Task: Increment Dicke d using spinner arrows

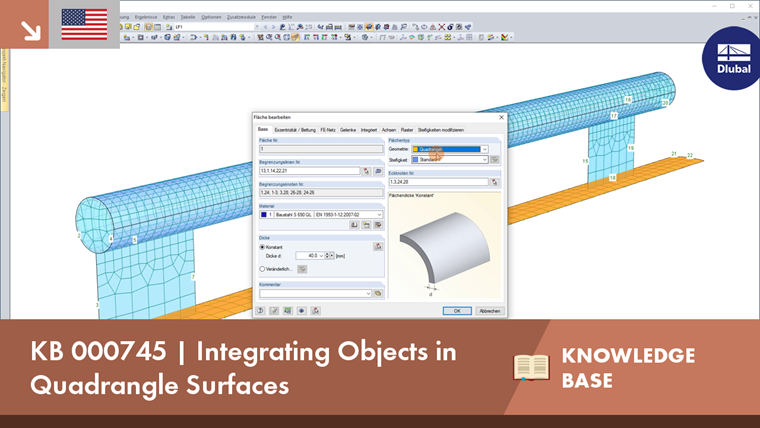Action: coord(327,254)
